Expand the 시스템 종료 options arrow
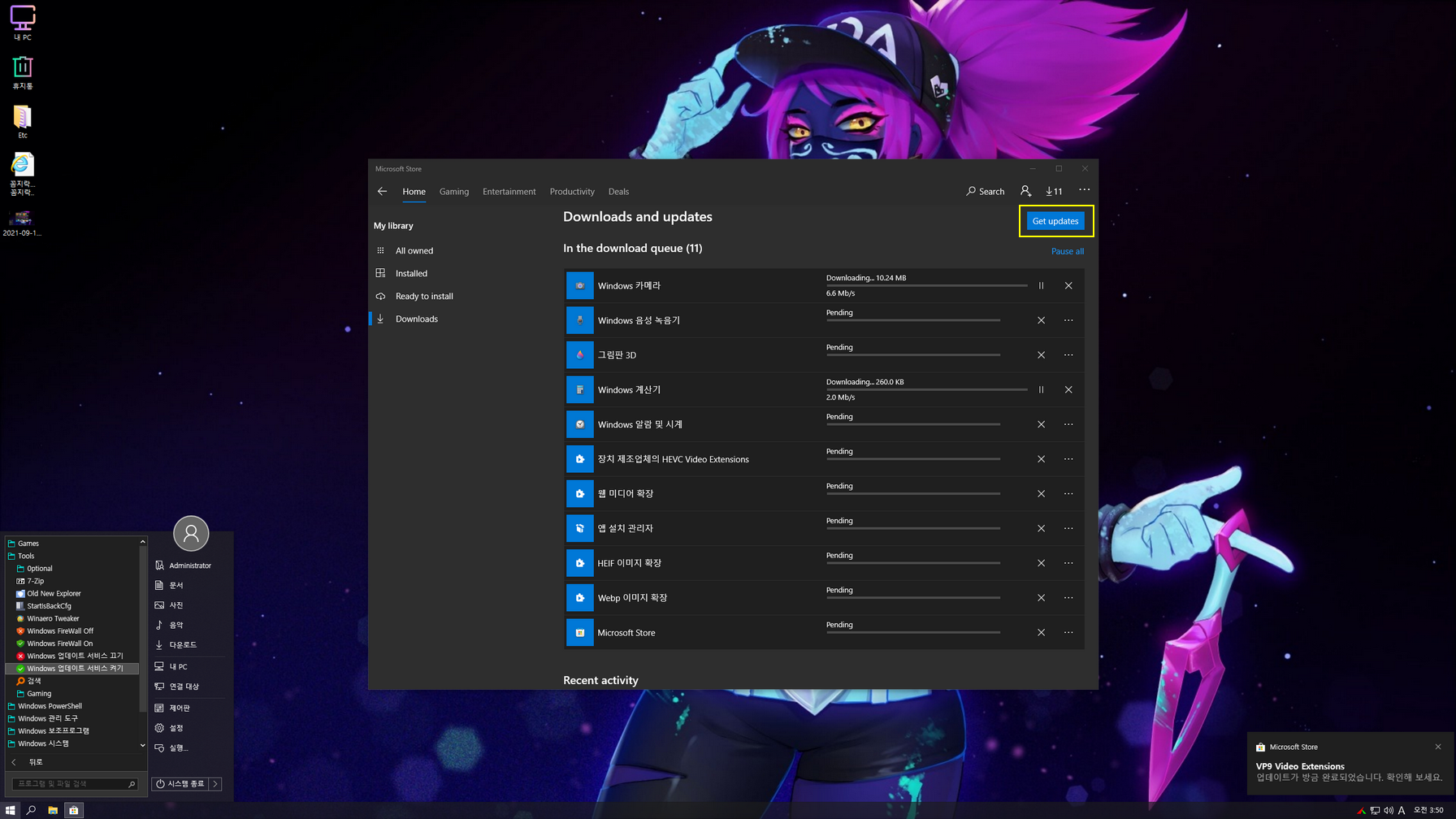Screen dimensions: 1456x819 (x=215, y=784)
